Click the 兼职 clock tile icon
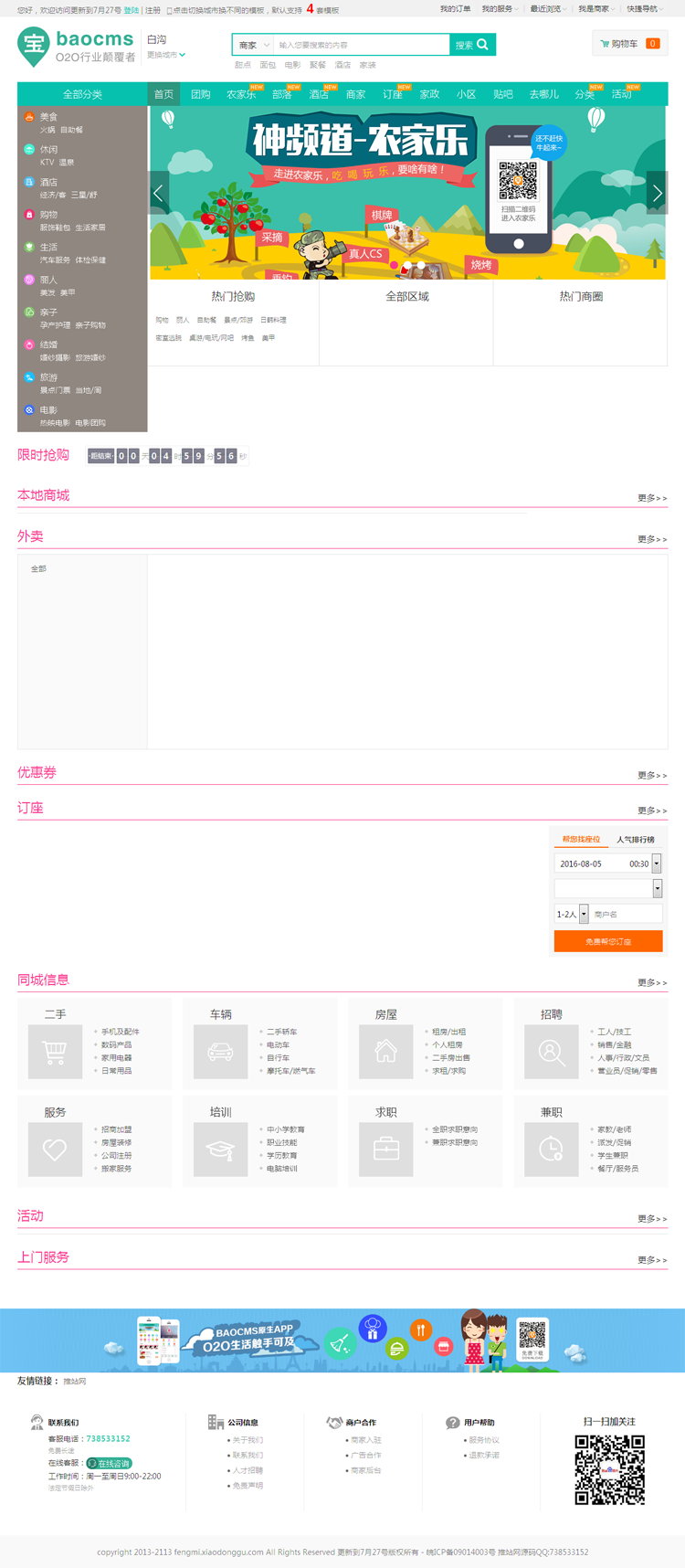This screenshot has height=1568, width=685. pyautogui.click(x=552, y=1150)
